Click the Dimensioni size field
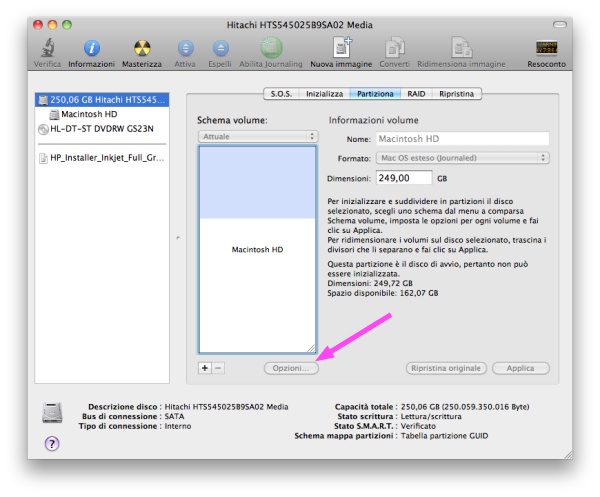This screenshot has height=497, width=600. 404,178
